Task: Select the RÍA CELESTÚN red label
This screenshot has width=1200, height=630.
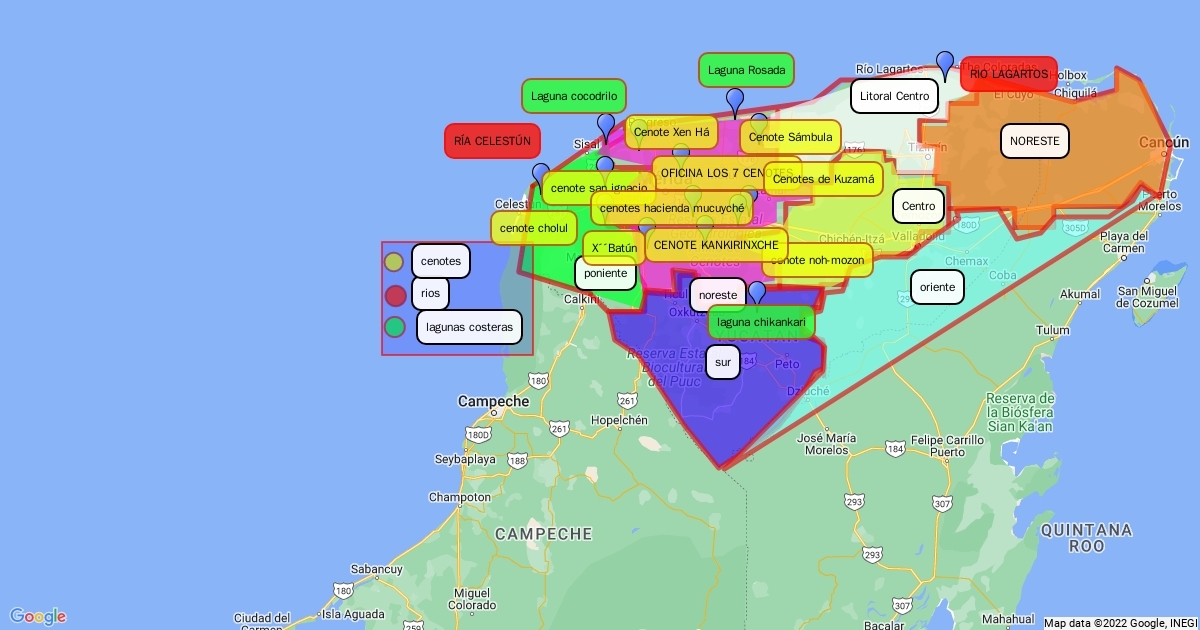Action: [492, 141]
